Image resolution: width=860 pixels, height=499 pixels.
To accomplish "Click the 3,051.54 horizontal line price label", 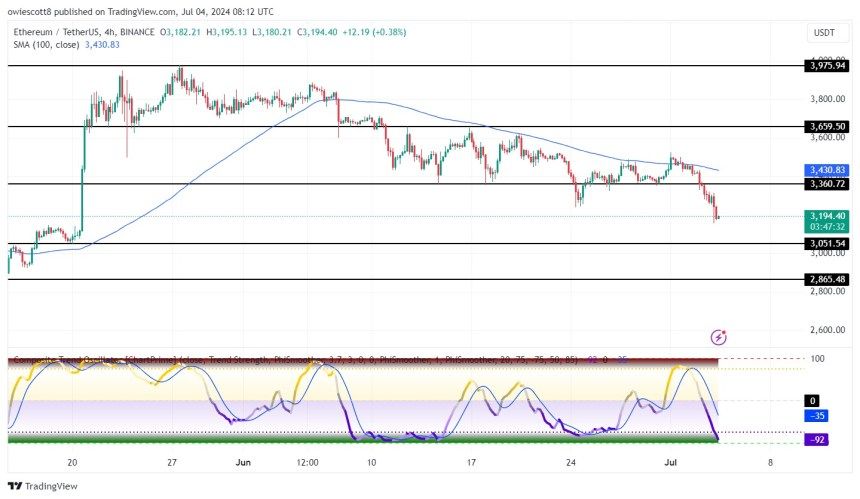I will pyautogui.click(x=827, y=243).
